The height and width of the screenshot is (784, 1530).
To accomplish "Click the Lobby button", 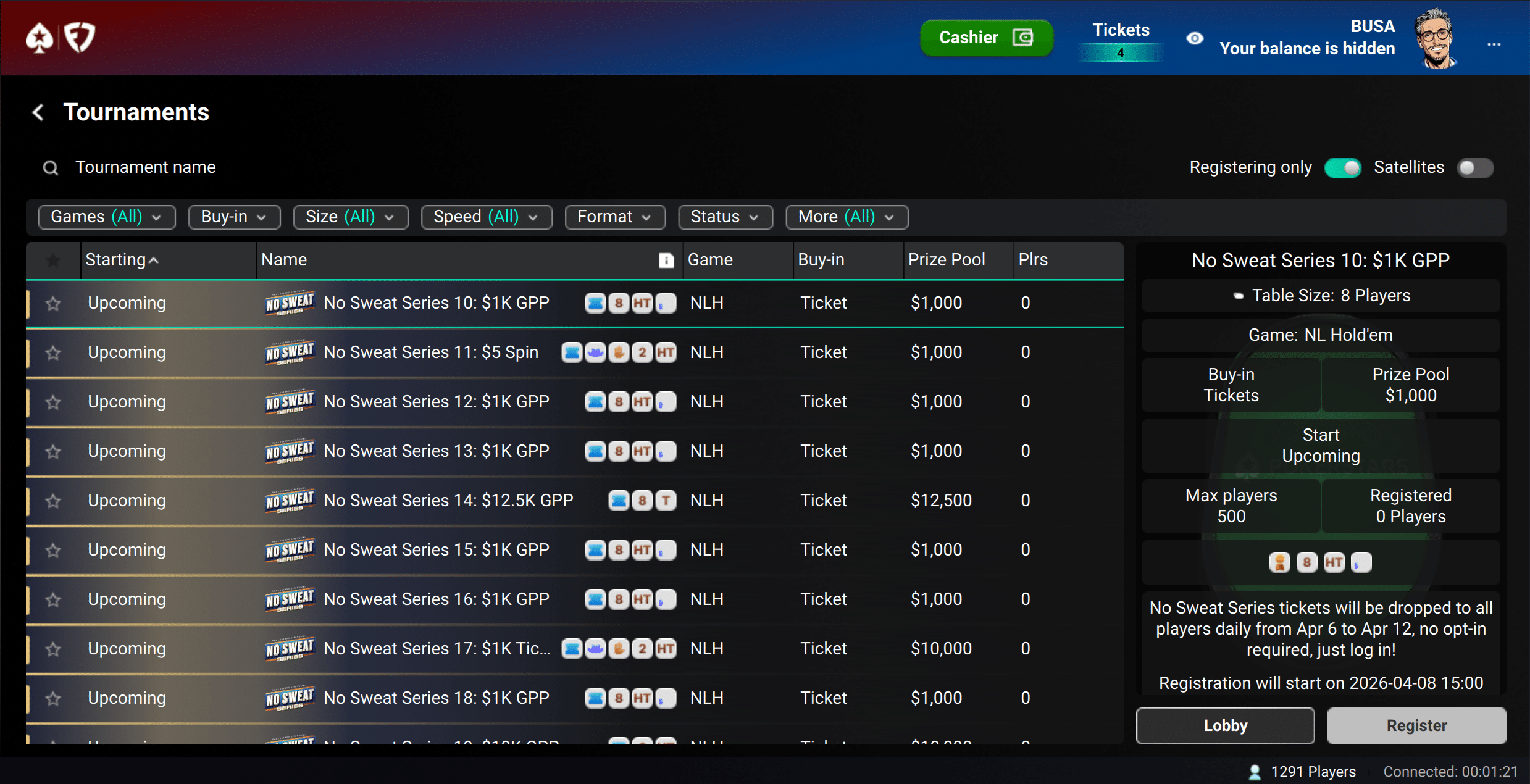I will (x=1225, y=725).
